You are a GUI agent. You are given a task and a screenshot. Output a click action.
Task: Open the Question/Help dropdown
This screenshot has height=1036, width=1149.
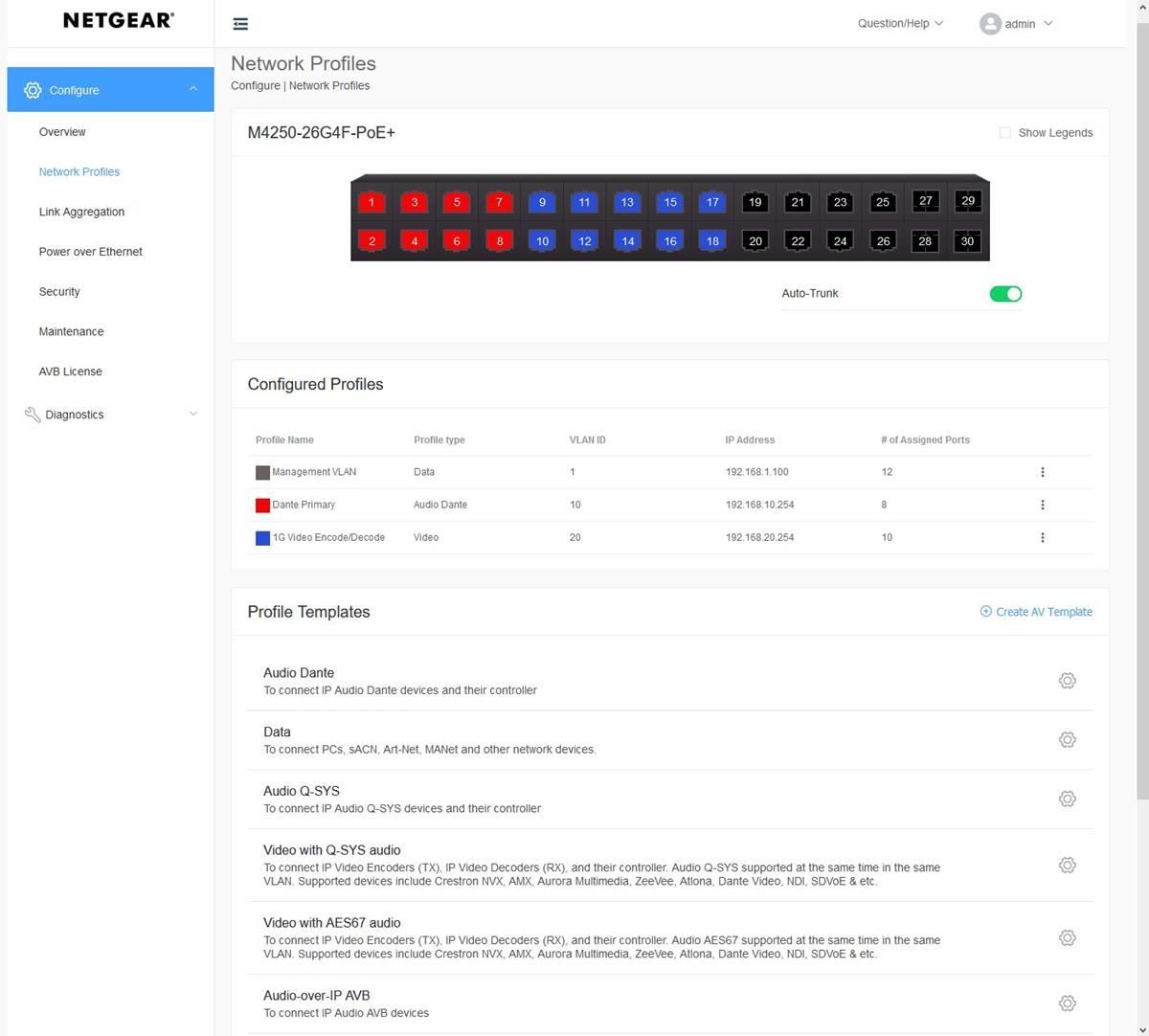(900, 24)
